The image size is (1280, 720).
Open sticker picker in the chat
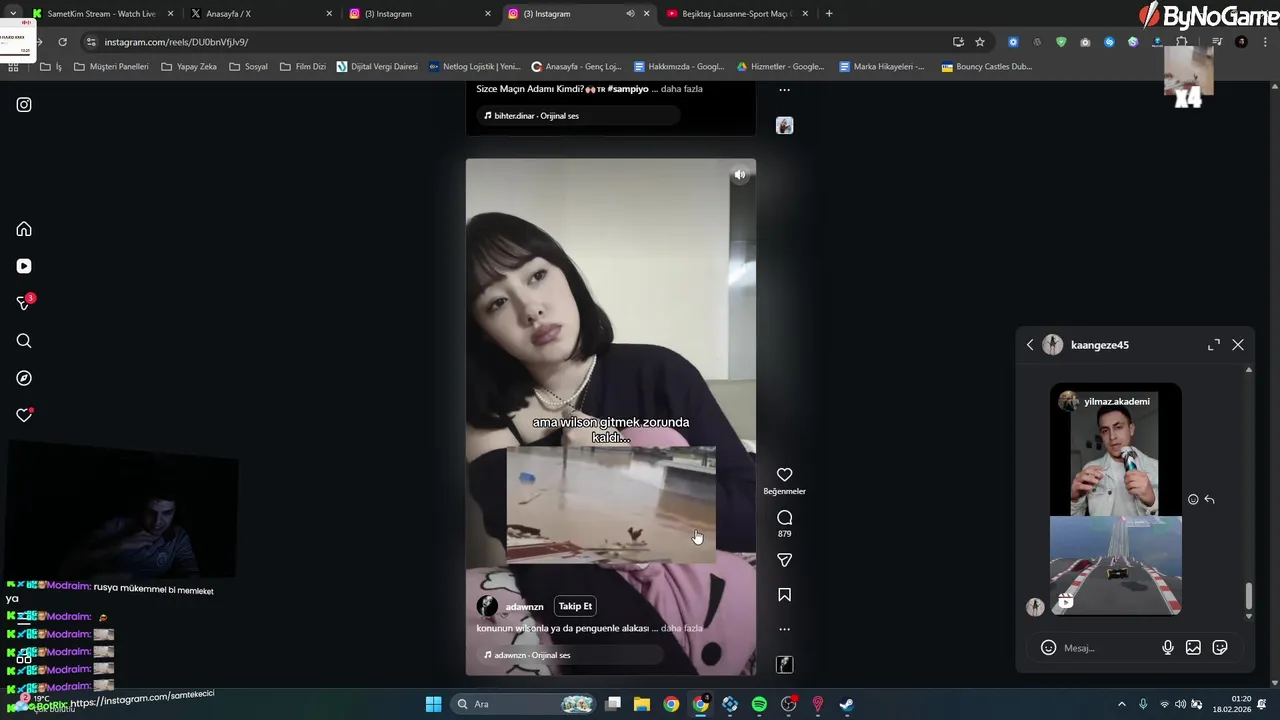1220,648
